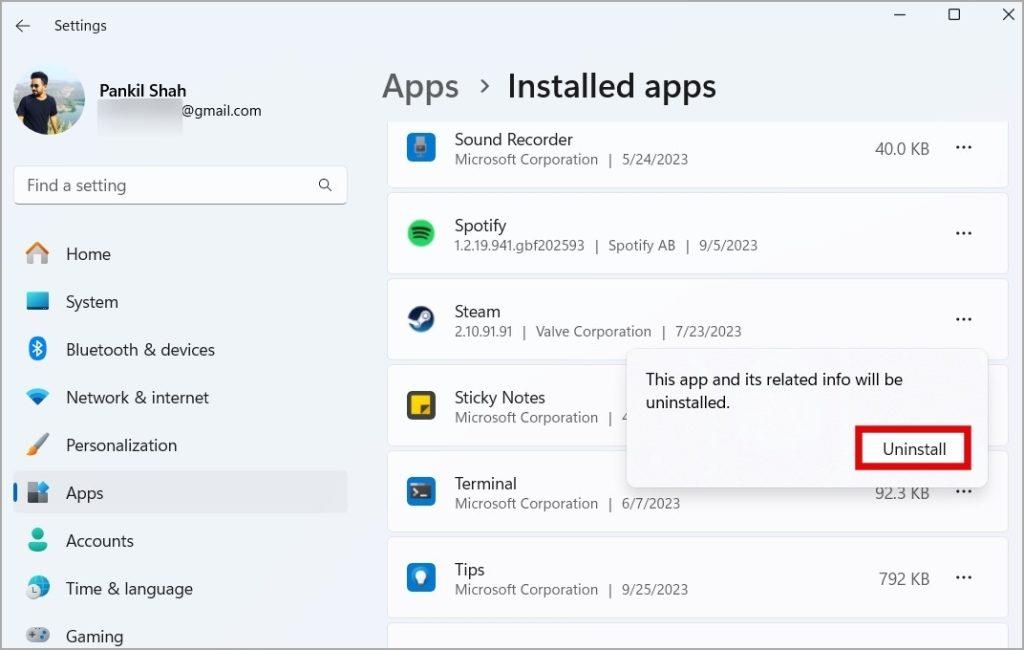Click the Tips lightbulb app icon
1024x650 pixels.
(421, 577)
